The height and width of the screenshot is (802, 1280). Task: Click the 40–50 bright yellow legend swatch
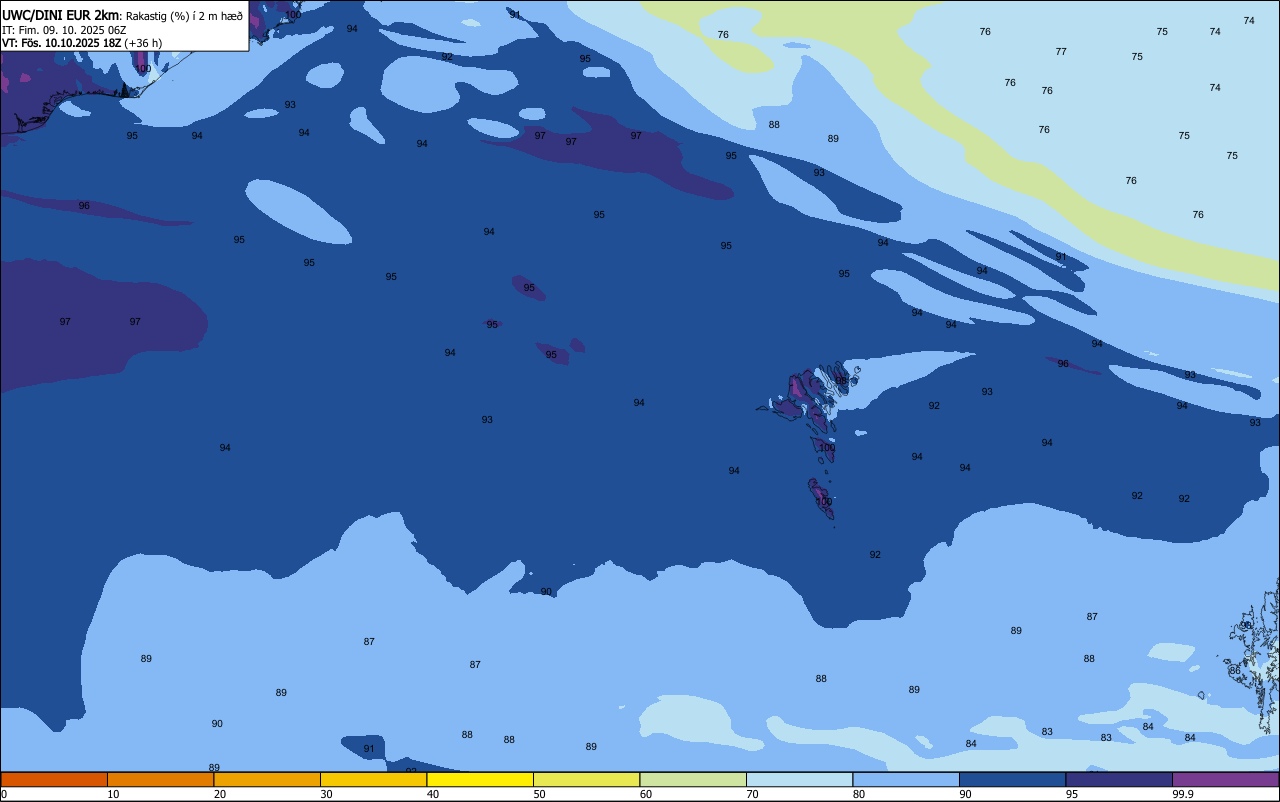coord(480,779)
